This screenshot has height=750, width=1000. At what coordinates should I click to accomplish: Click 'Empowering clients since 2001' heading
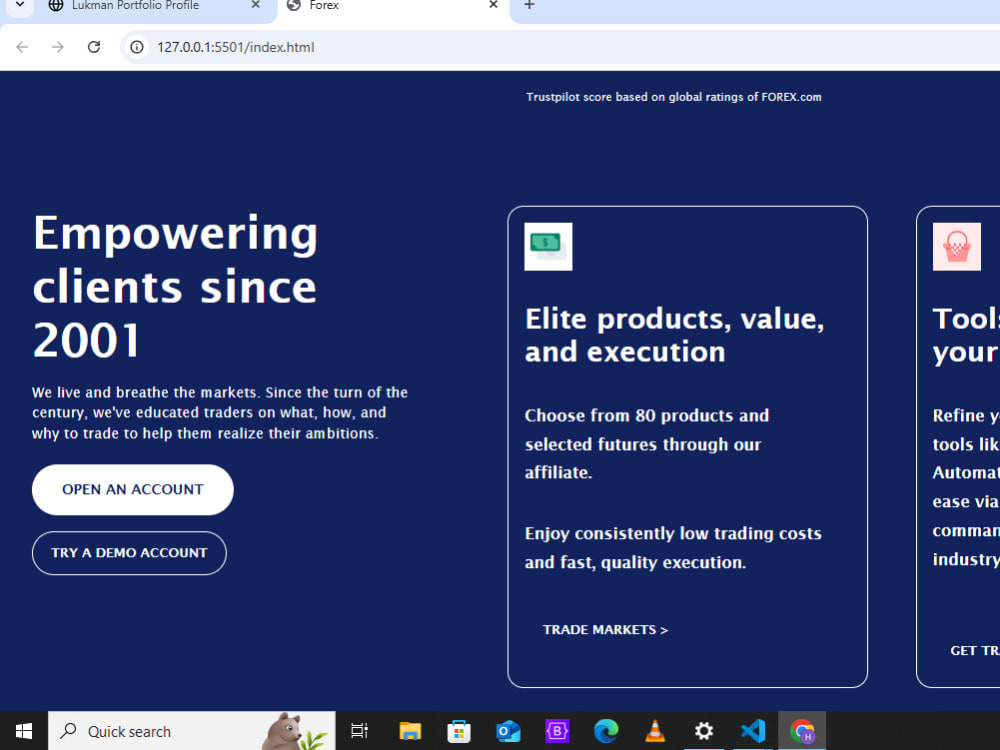click(x=175, y=286)
